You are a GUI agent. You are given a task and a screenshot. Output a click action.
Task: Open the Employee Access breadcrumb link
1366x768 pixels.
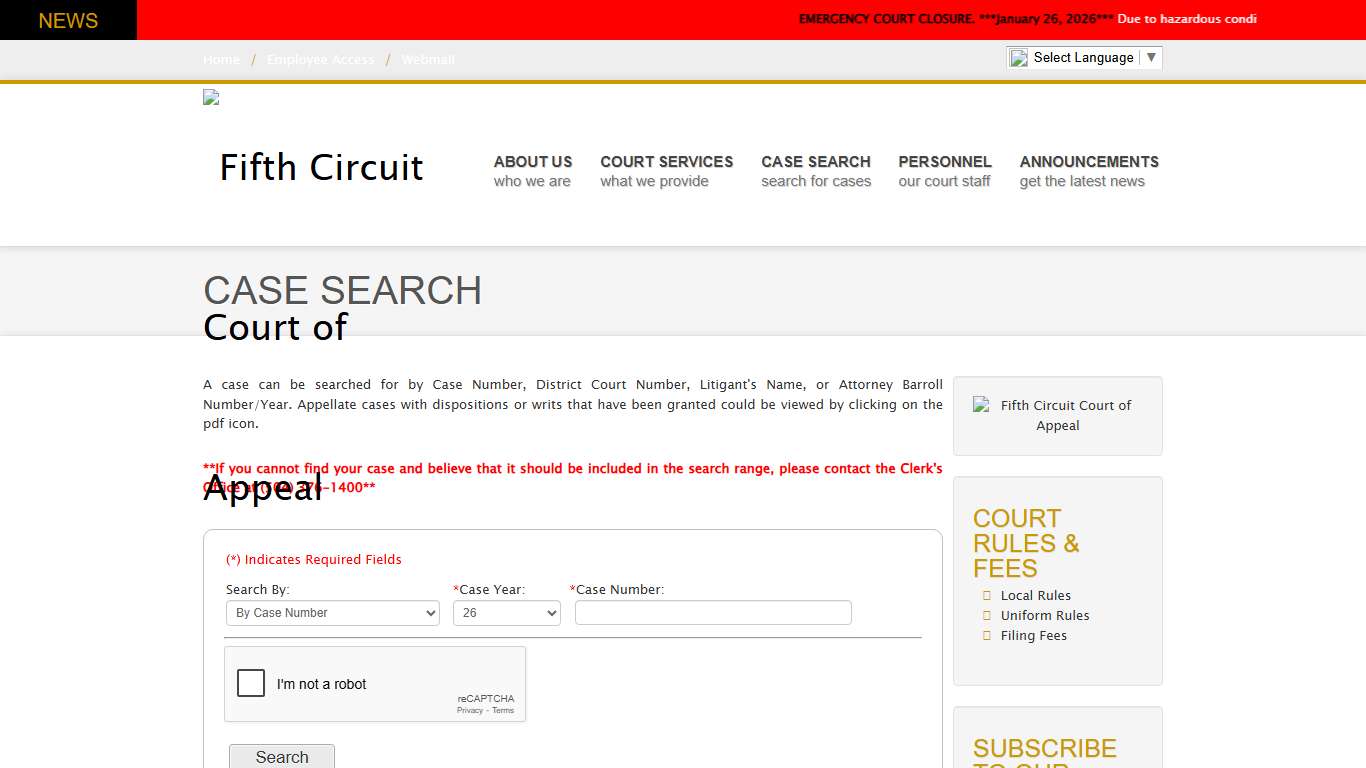coord(320,59)
